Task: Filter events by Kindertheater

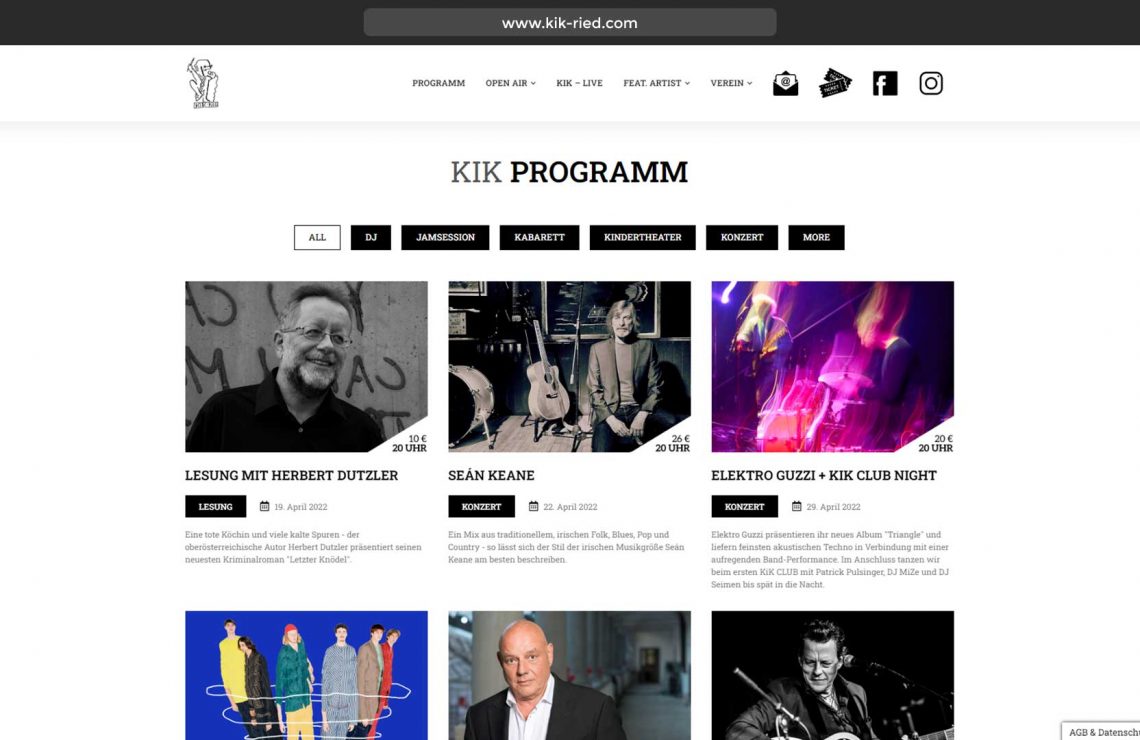Action: (643, 238)
